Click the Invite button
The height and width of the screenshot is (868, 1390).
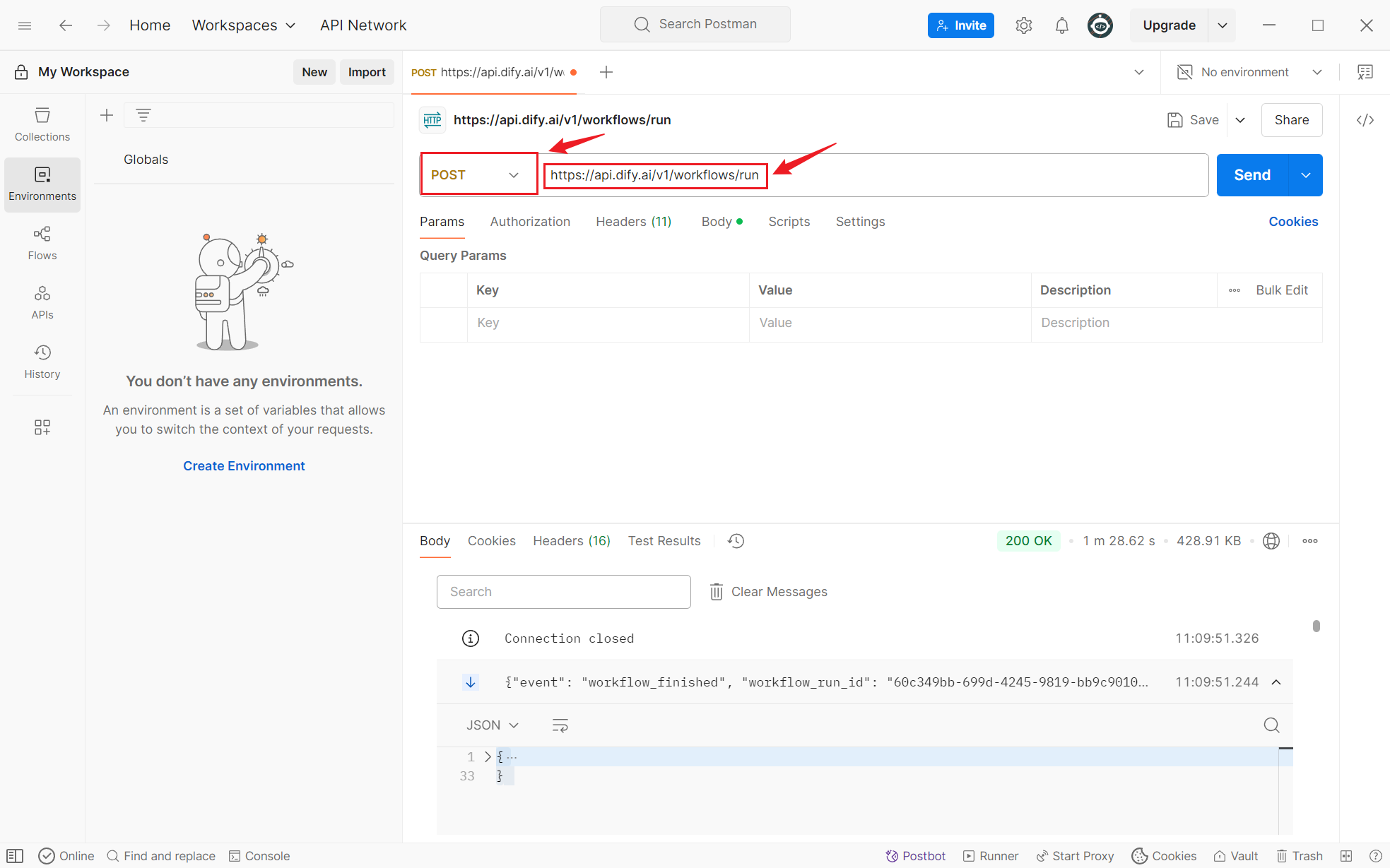pos(961,25)
